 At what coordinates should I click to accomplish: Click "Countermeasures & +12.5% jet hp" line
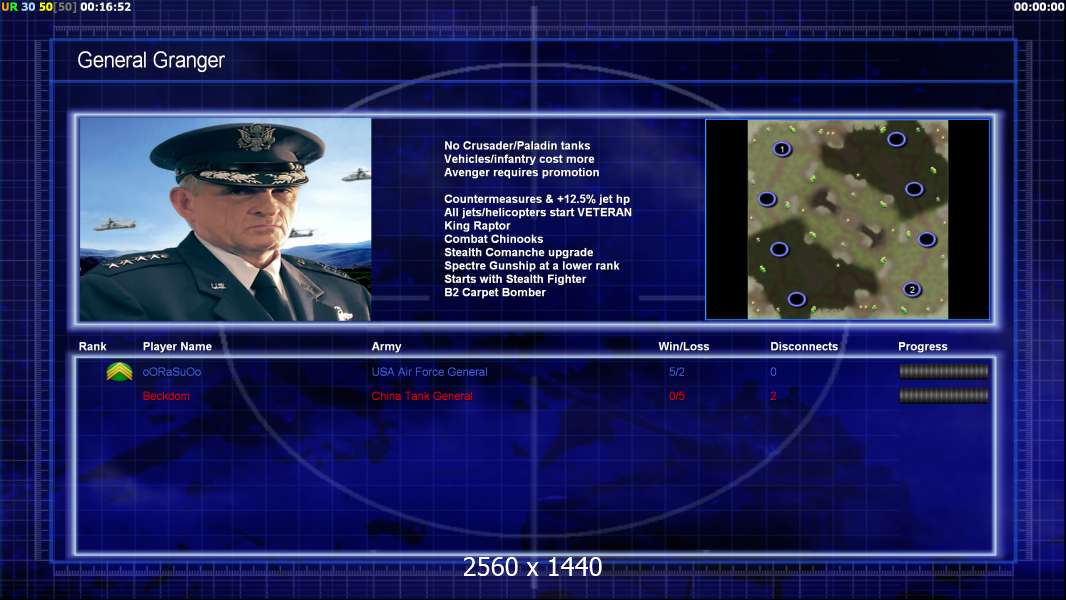click(x=536, y=199)
